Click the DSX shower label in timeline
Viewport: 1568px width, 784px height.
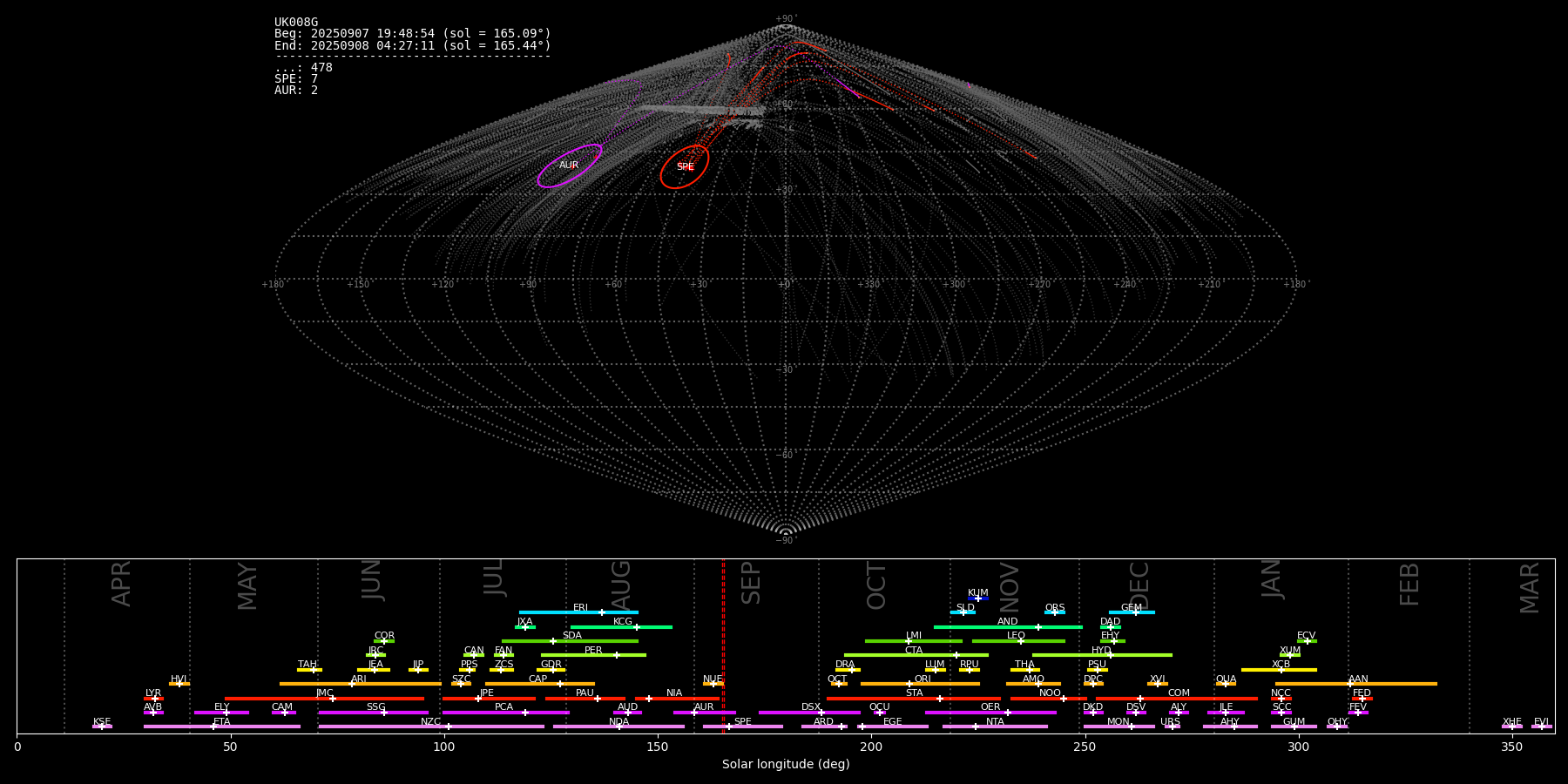click(811, 707)
